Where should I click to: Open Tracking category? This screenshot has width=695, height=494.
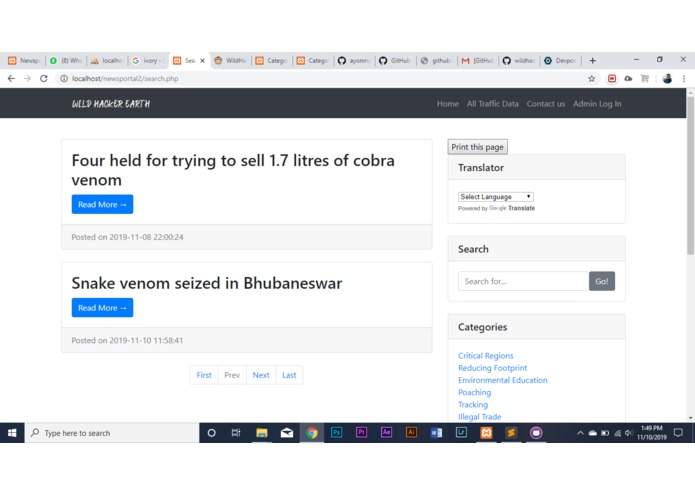pyautogui.click(x=472, y=405)
